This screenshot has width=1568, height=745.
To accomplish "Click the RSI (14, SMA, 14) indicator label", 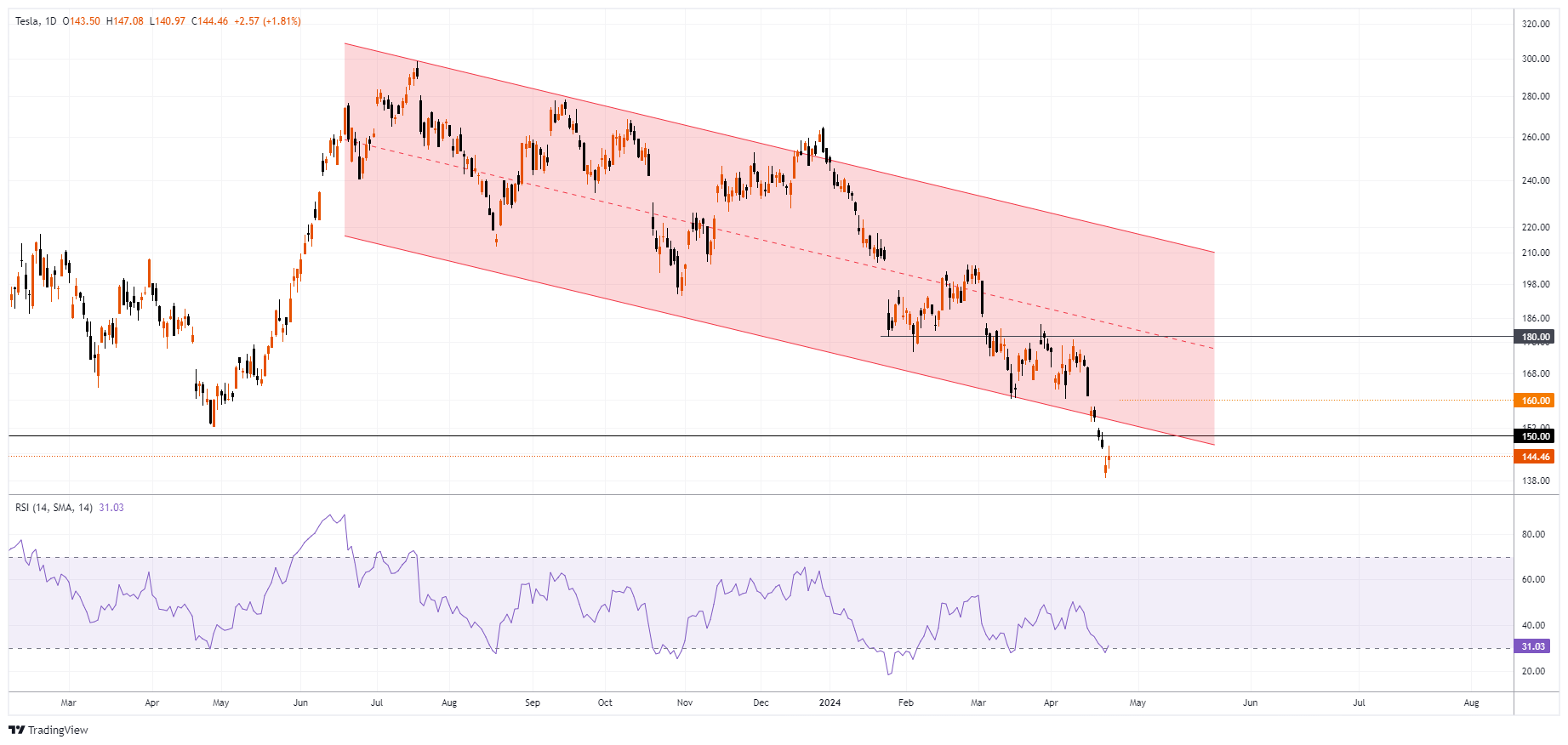I will click(x=54, y=508).
